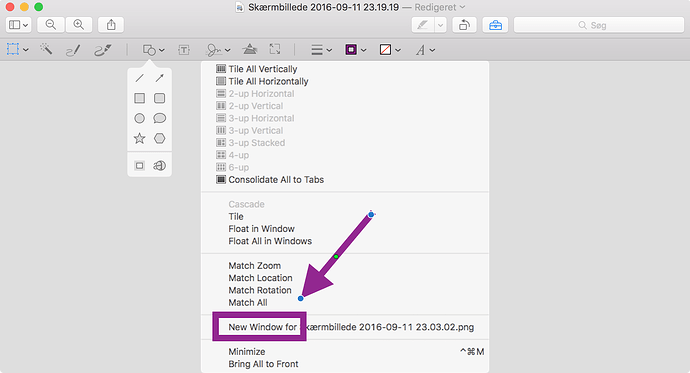Zoom out with the minus magnifier
This screenshot has height=373, width=690.
(51, 25)
